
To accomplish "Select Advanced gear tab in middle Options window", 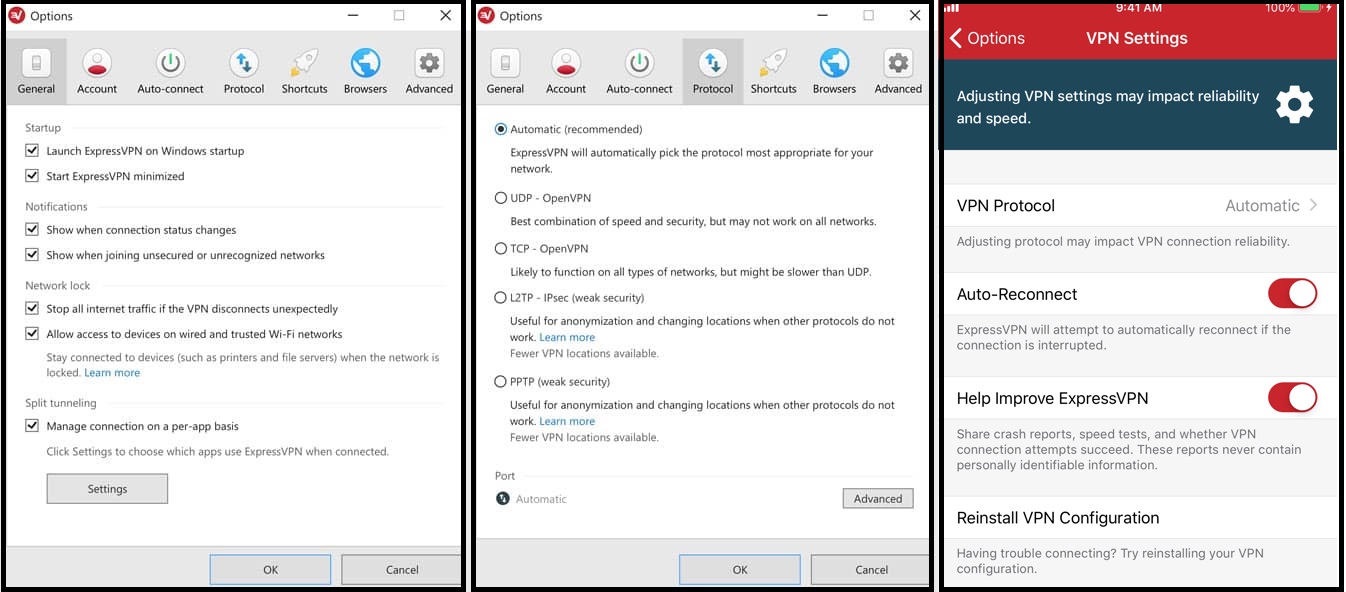I will tap(898, 71).
